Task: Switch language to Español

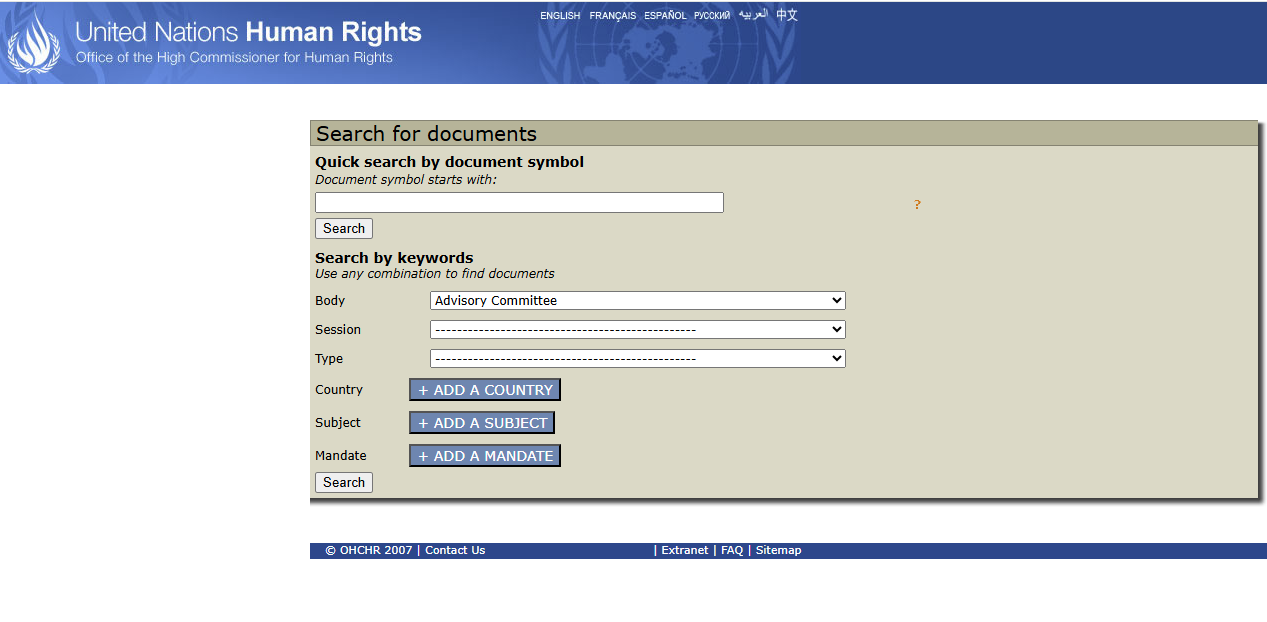Action: click(665, 16)
